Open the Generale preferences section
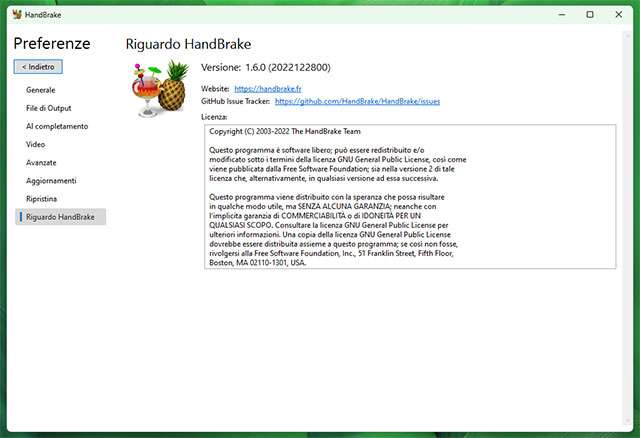Screen dimensions: 640x438 40,90
